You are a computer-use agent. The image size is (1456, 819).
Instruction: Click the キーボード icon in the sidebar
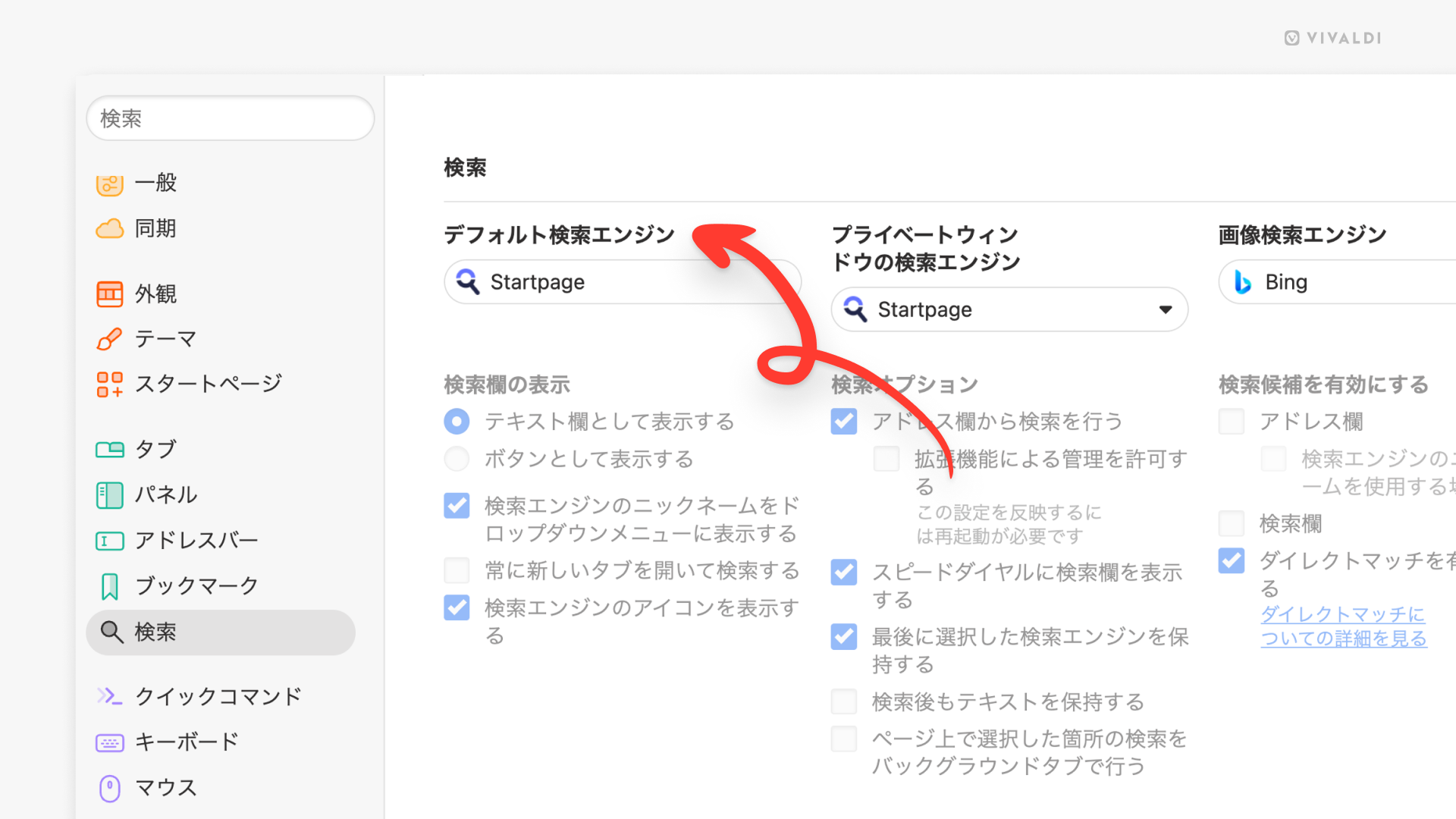point(110,742)
